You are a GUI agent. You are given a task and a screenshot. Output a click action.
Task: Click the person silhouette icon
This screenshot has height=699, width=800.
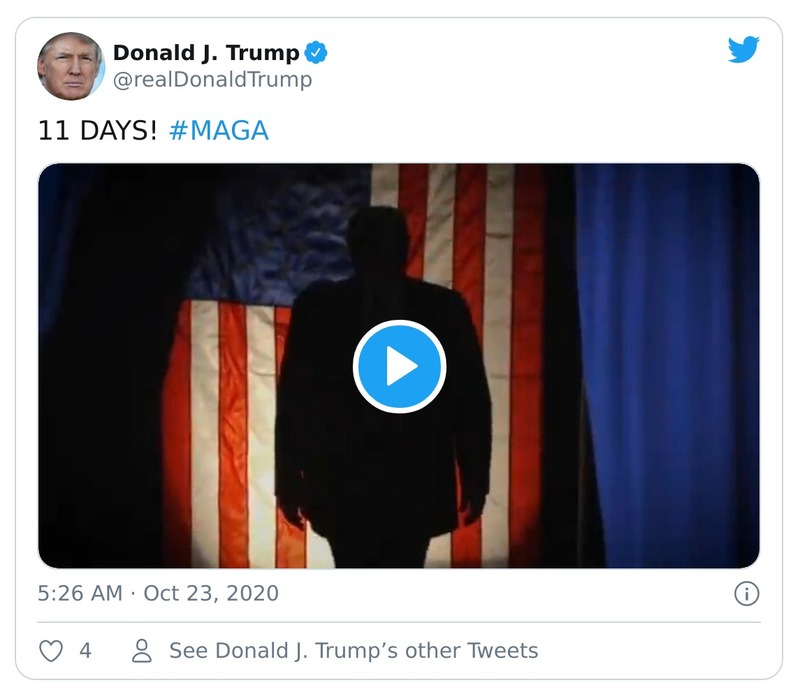[140, 650]
